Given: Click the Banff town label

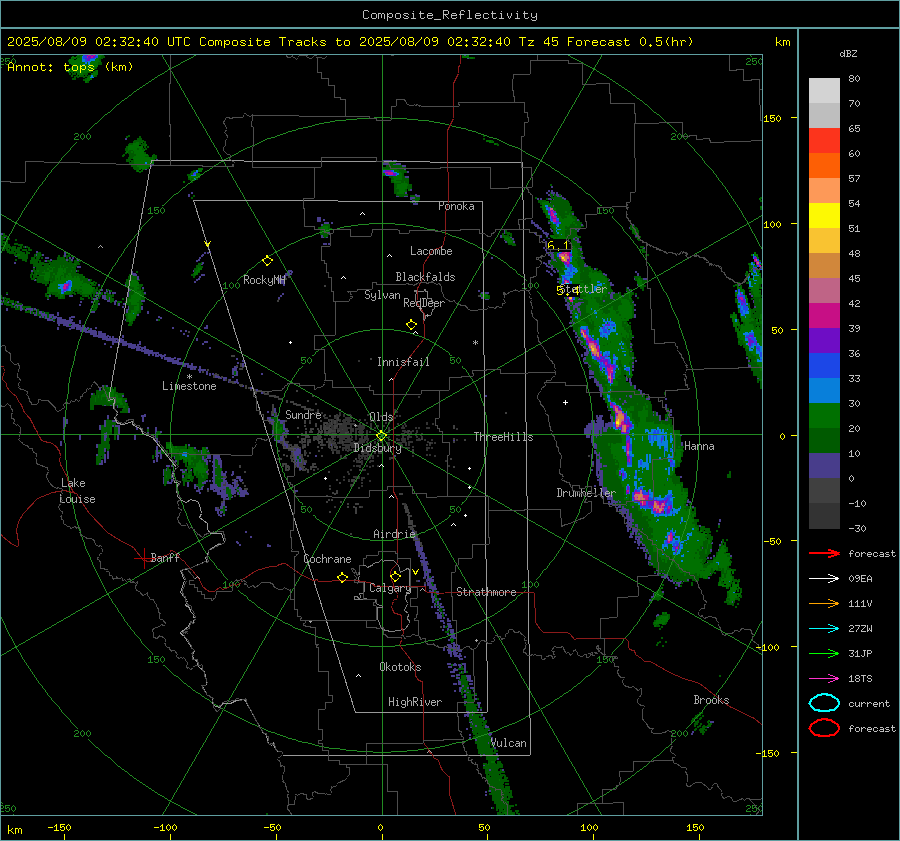Looking at the screenshot, I should 165,557.
